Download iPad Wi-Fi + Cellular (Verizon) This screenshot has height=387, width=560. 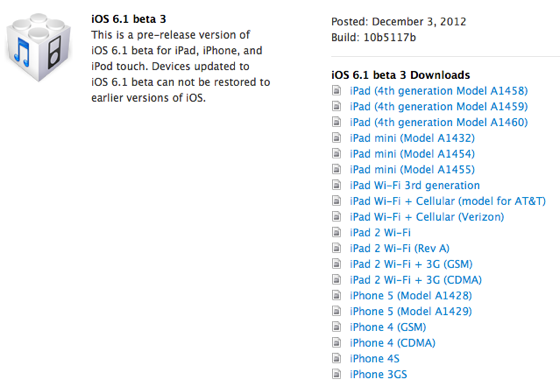pos(427,217)
